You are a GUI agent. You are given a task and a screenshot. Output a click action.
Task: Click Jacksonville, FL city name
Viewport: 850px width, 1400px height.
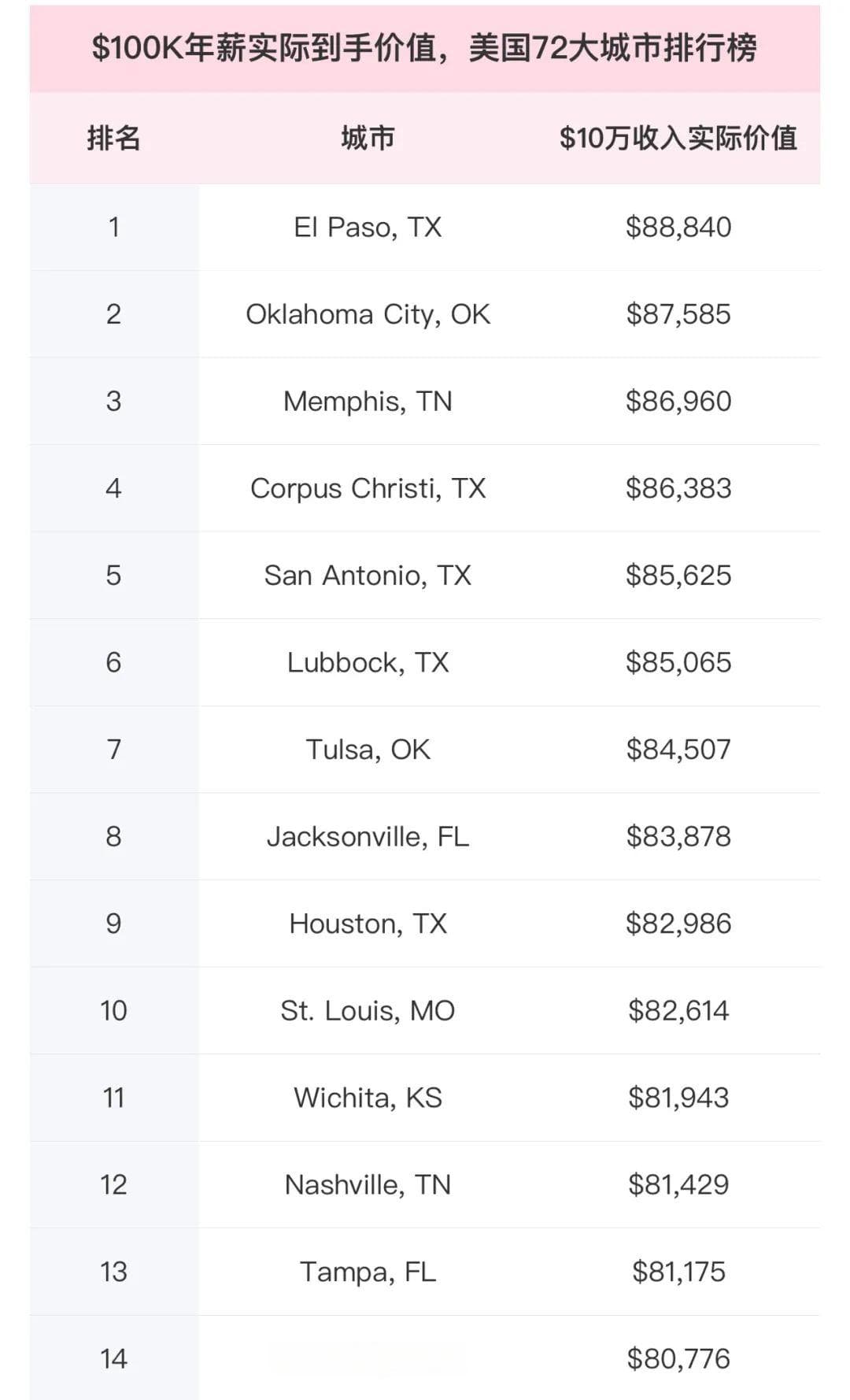tap(368, 837)
